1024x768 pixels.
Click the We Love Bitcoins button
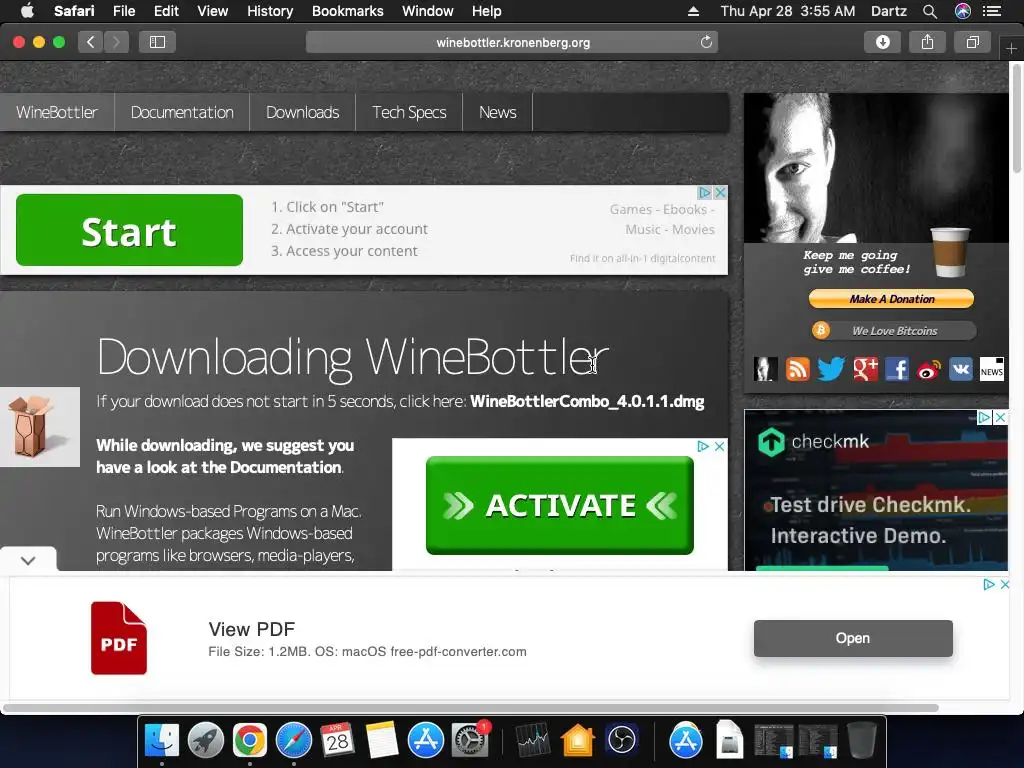tap(894, 330)
